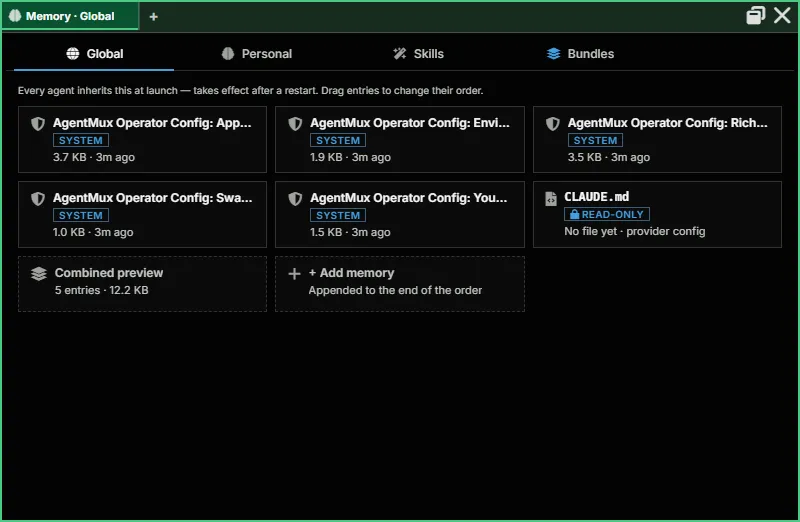
Task: Click the wand icon on Skills tab
Action: pyautogui.click(x=399, y=54)
